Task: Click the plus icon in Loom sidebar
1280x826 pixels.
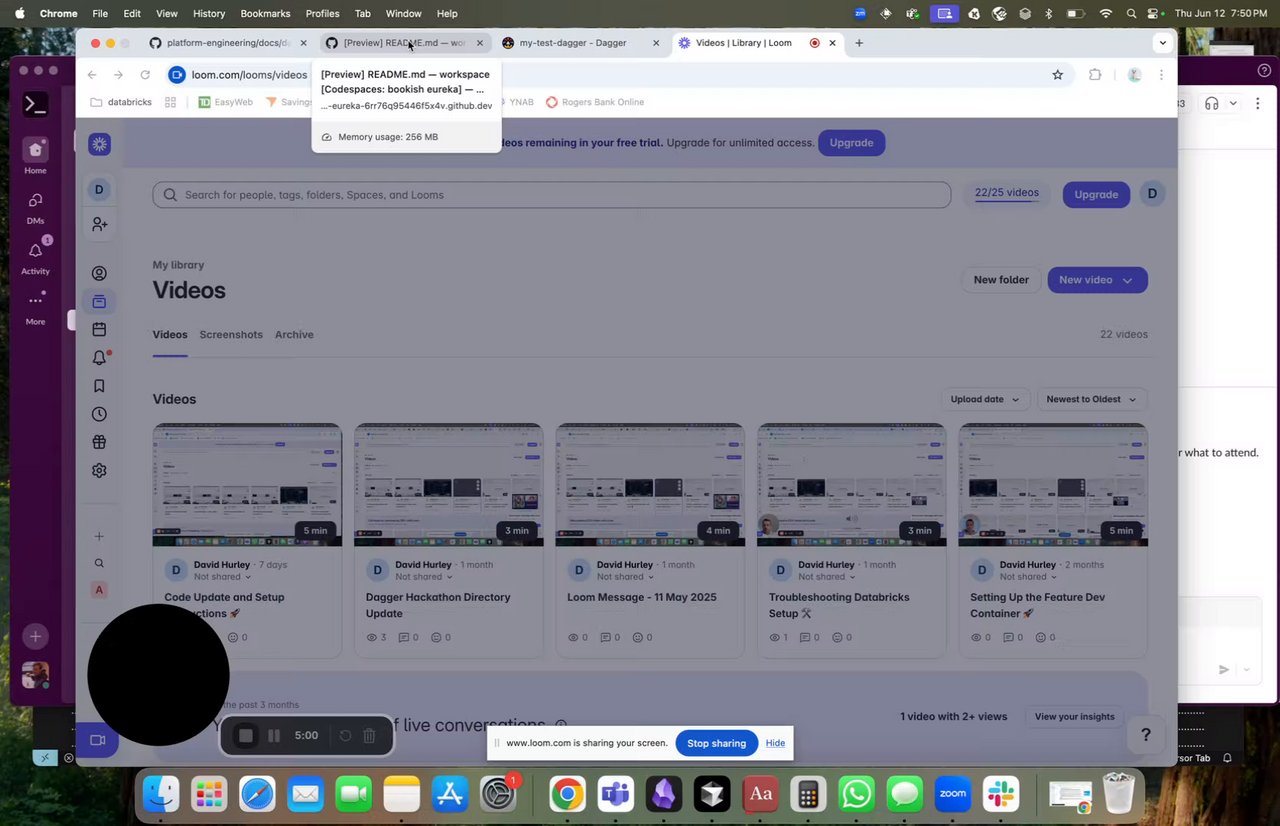Action: click(99, 536)
